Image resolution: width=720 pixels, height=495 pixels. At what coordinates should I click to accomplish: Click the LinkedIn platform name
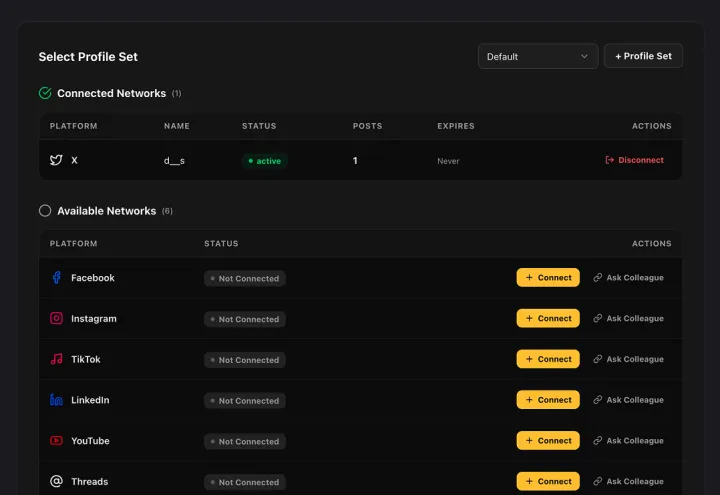(x=90, y=400)
